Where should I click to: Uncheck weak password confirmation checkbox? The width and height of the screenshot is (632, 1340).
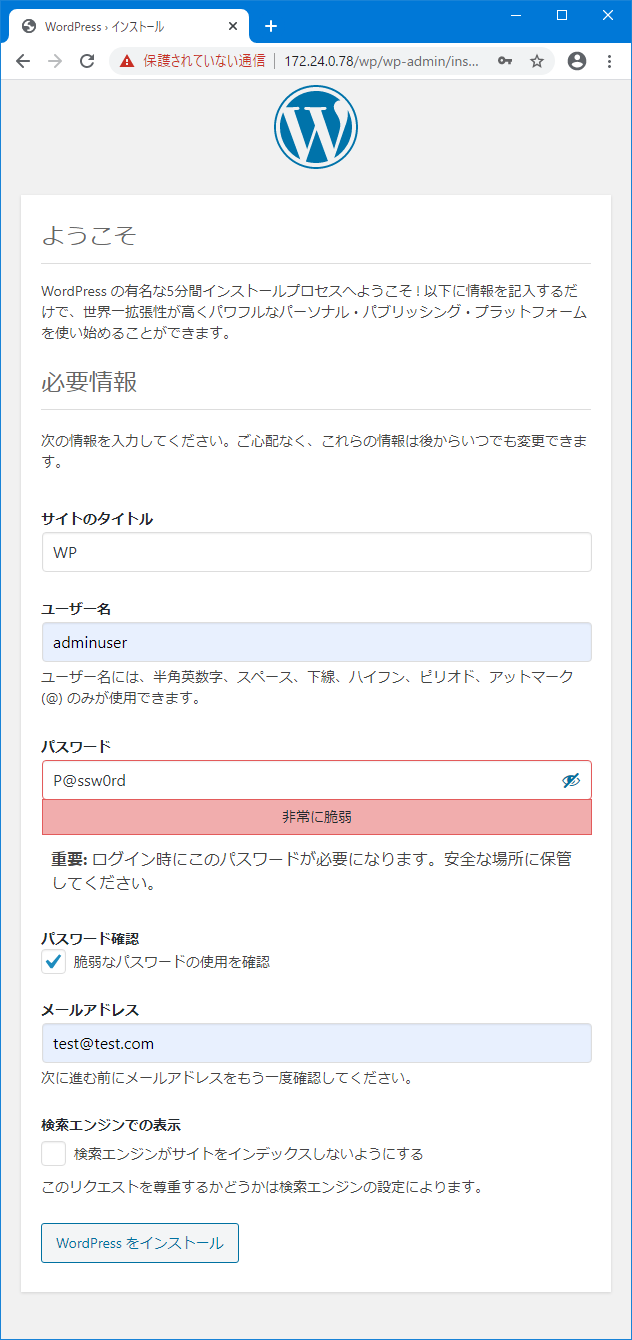pos(53,962)
